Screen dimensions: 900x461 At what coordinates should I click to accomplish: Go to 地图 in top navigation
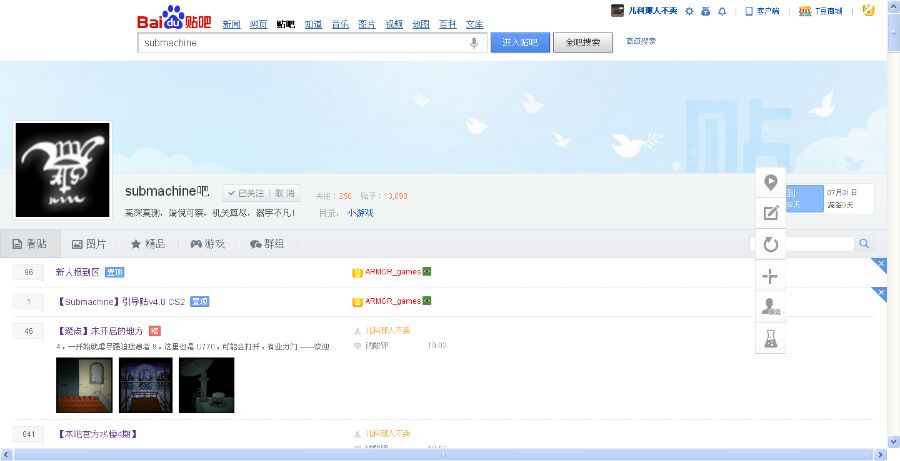421,24
